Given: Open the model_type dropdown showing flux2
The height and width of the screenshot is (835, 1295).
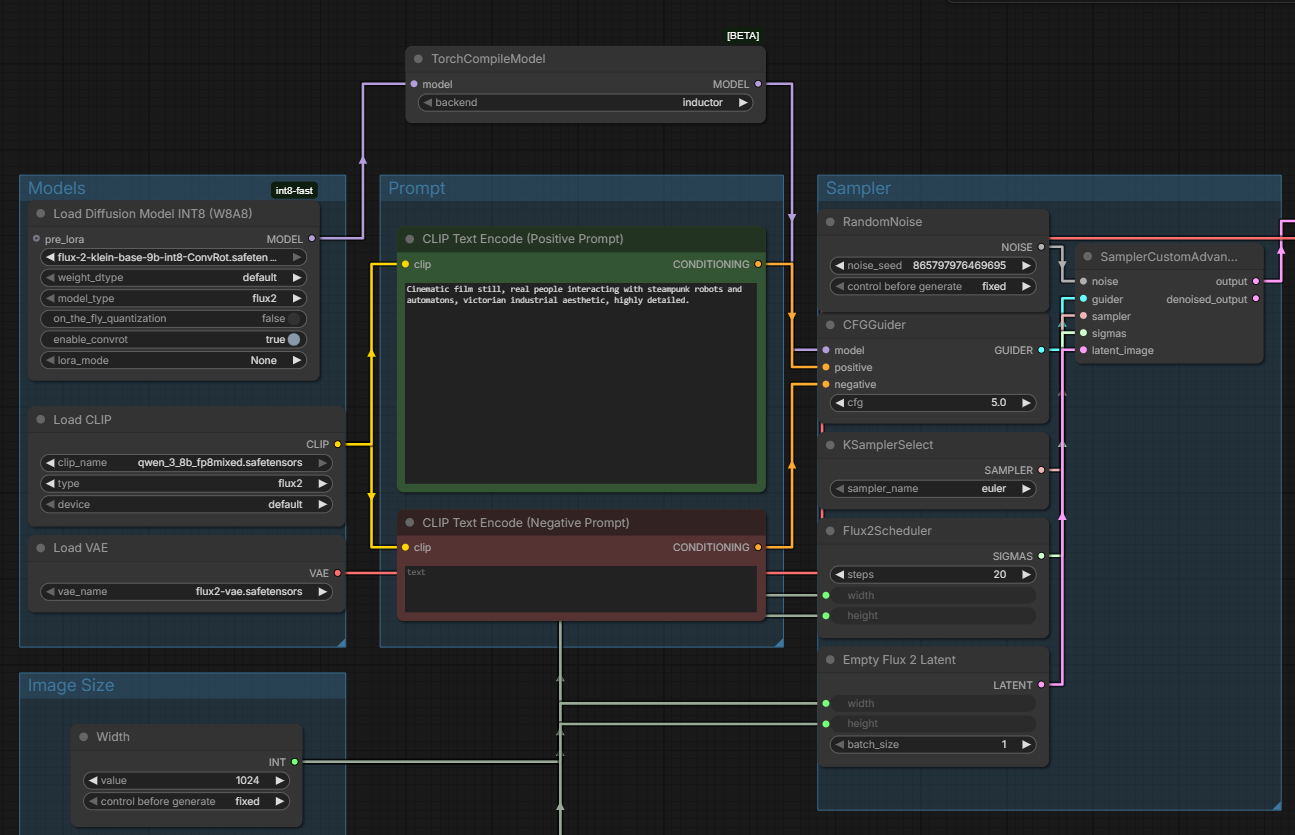Looking at the screenshot, I should click(x=173, y=298).
